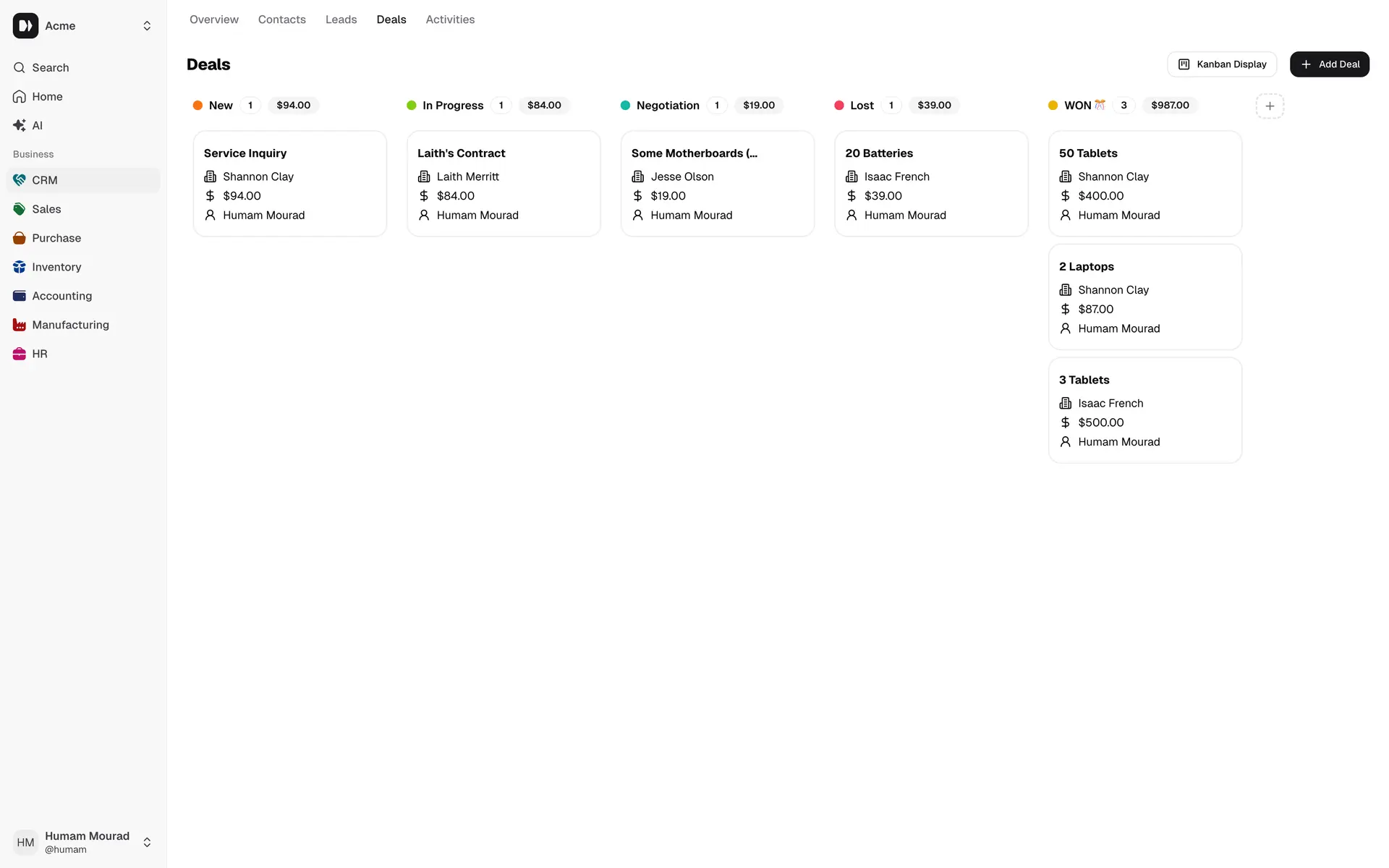Open the Service Inquiry deal card
1389x868 pixels.
click(x=289, y=183)
